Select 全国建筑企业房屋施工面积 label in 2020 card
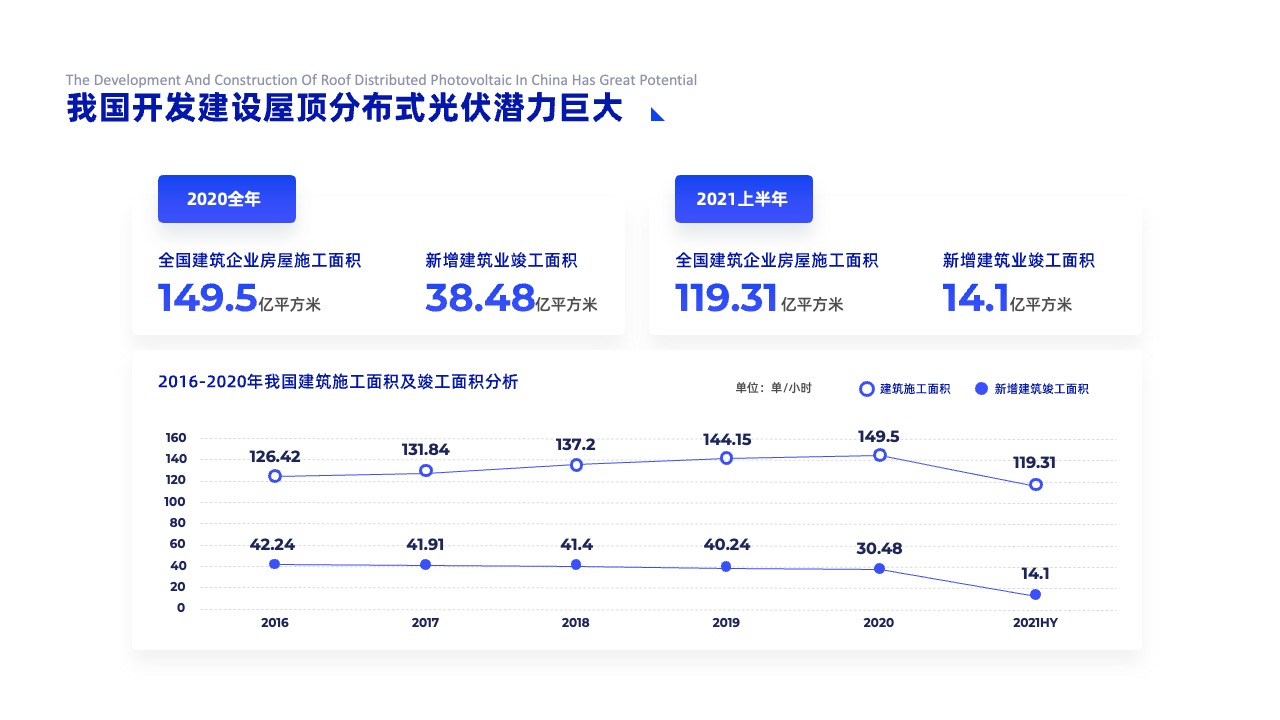This screenshot has width=1280, height=720. coord(260,261)
